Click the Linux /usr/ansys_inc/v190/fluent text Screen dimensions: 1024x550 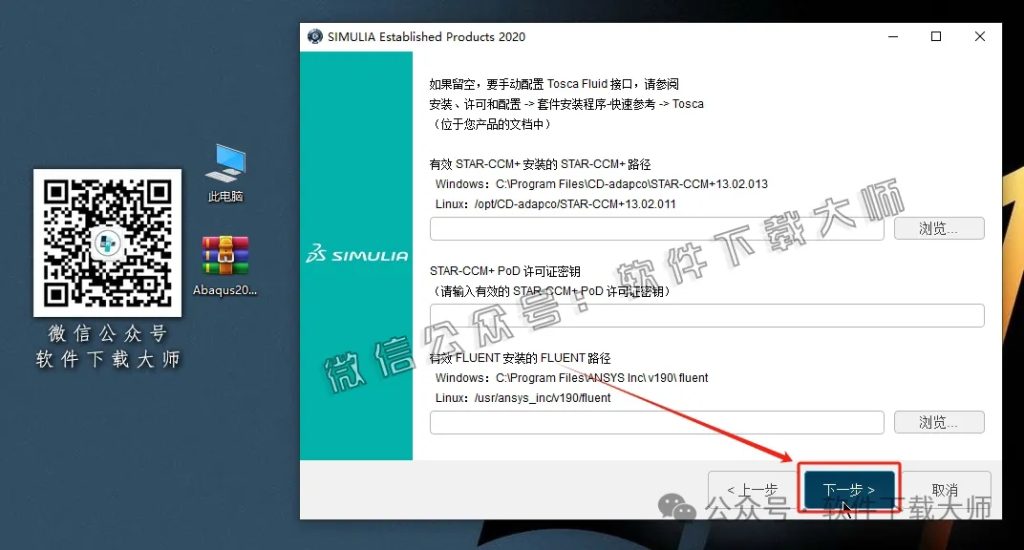[x=523, y=398]
